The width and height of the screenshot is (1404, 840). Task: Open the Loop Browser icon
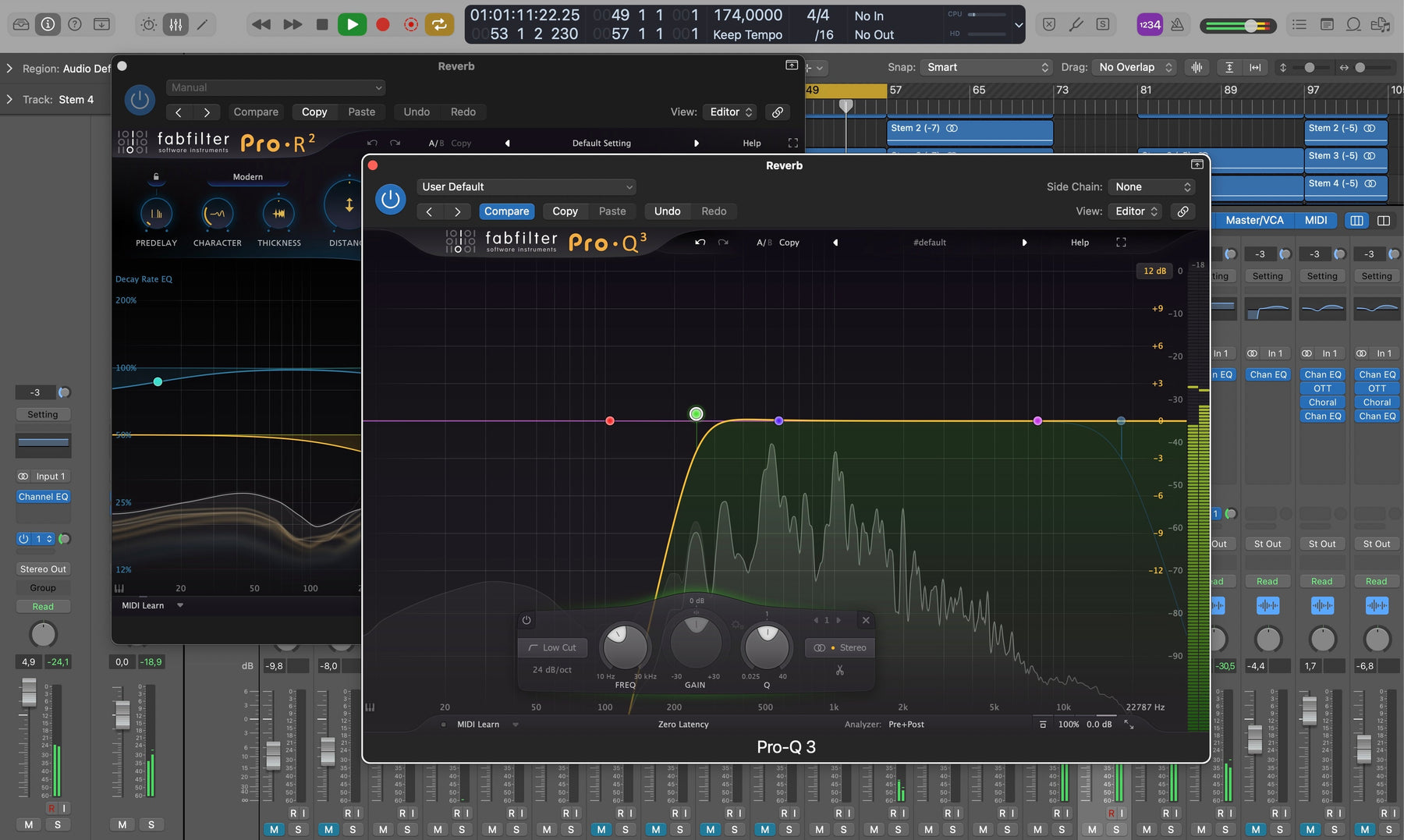pos(1353,24)
